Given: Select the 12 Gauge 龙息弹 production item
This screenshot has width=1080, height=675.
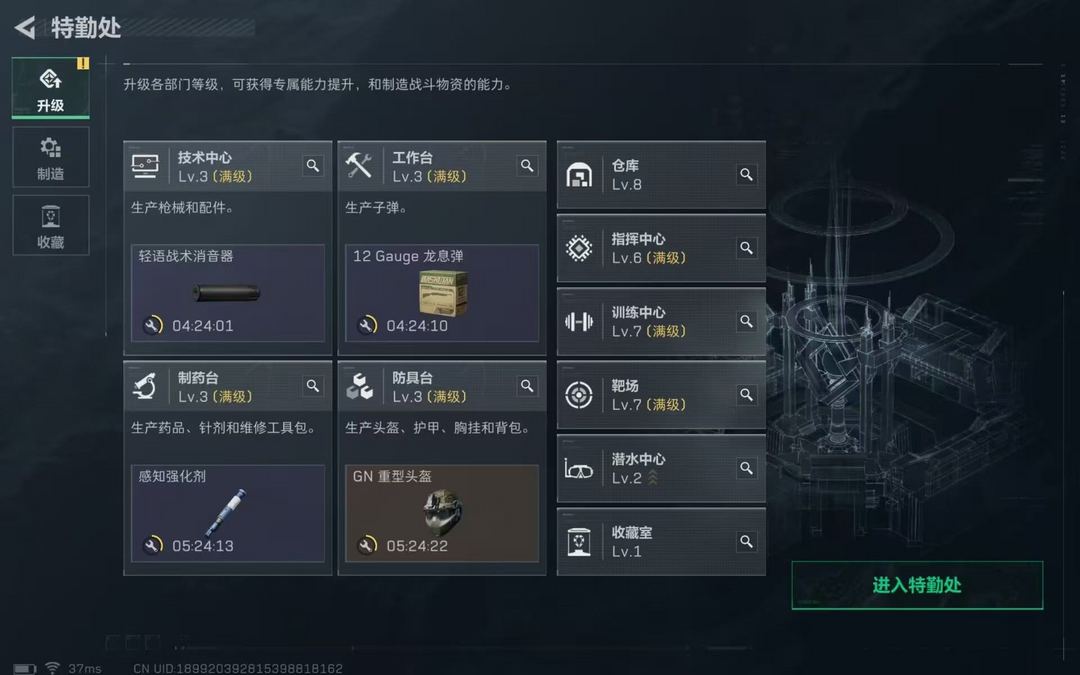Looking at the screenshot, I should [442, 293].
